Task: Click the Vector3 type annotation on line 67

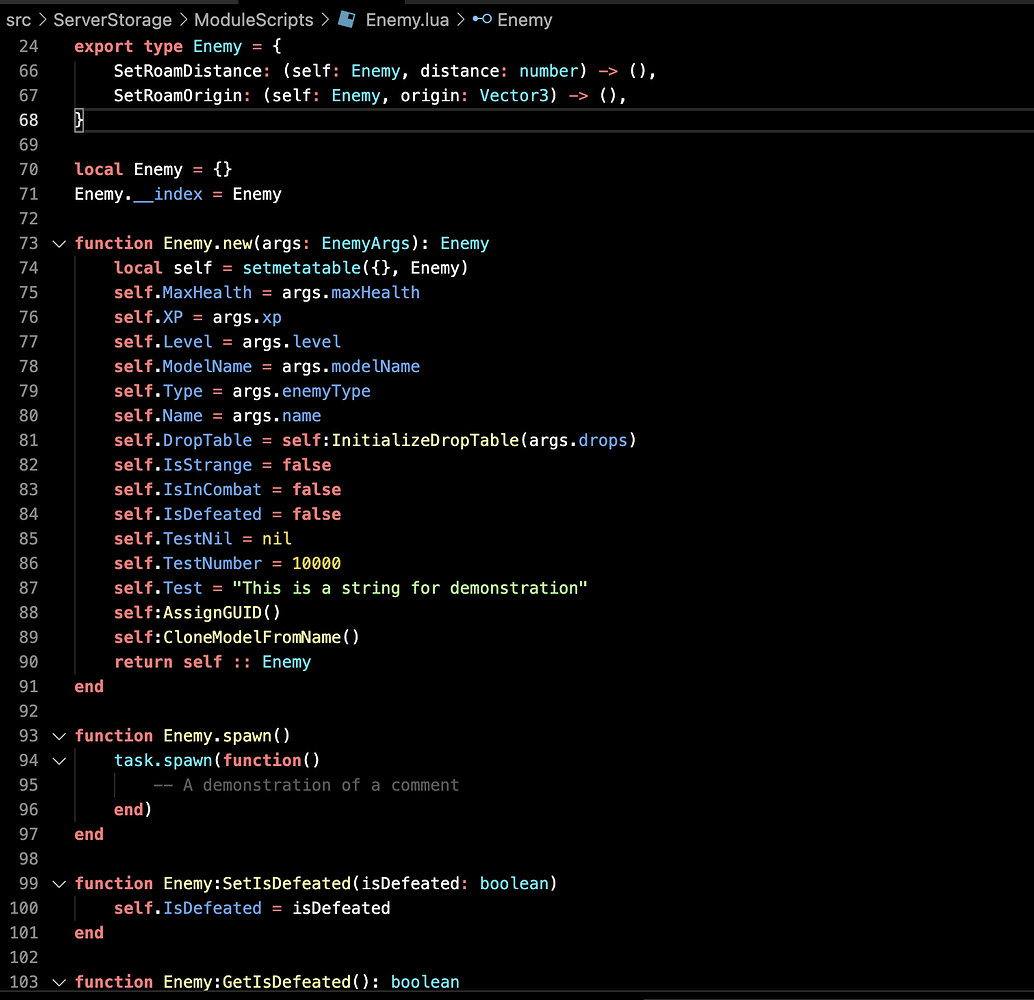Action: point(513,95)
